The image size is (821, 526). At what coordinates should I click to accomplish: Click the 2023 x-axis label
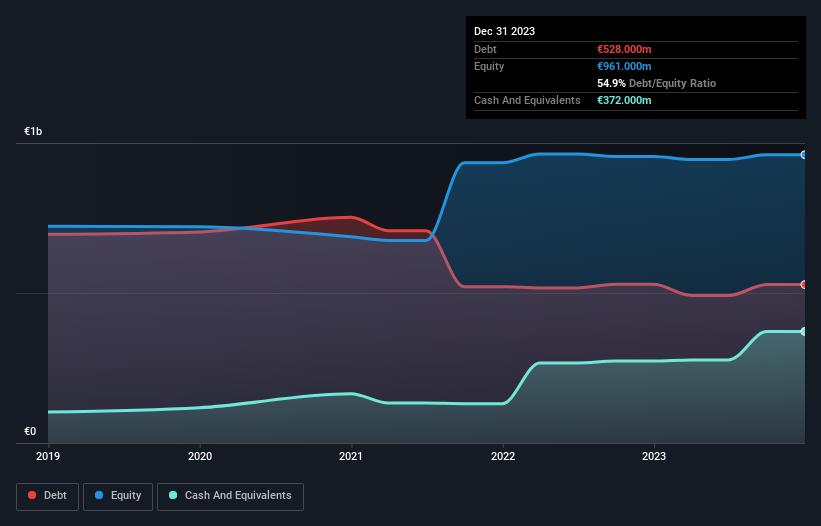click(x=654, y=456)
